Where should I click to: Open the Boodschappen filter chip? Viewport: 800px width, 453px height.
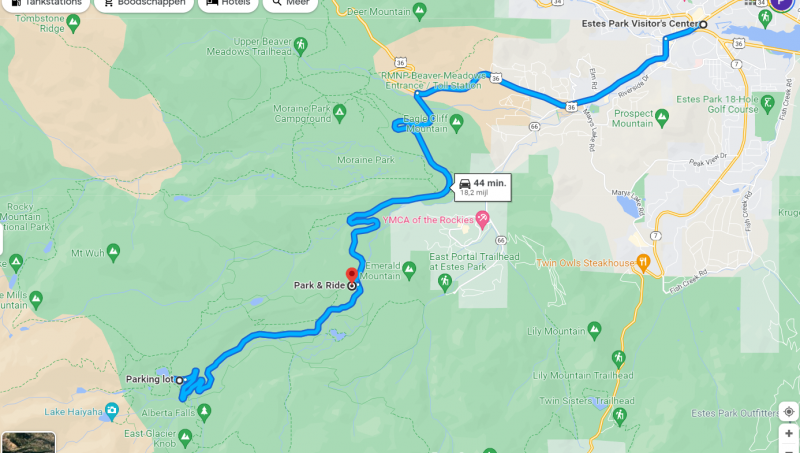tap(144, 3)
